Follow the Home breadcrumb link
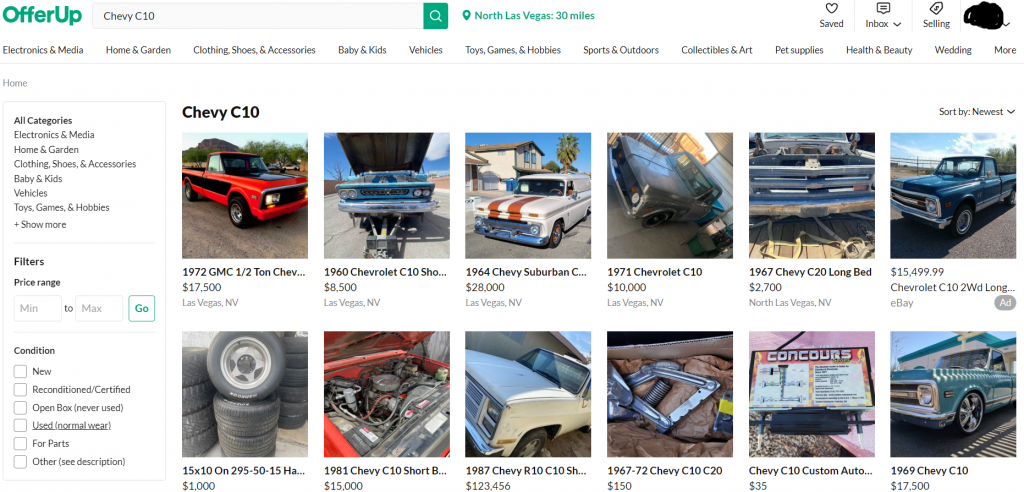This screenshot has height=492, width=1024. point(15,83)
